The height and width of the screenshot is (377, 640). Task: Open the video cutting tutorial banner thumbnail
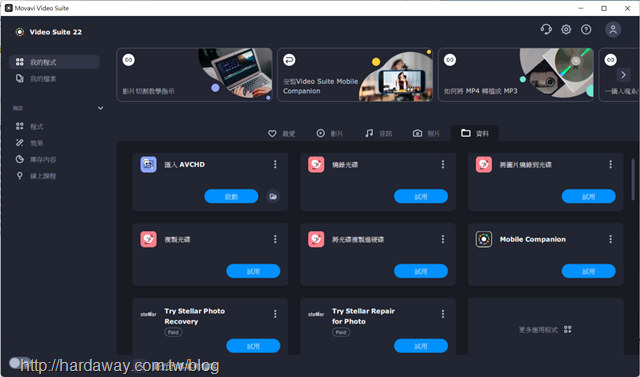pyautogui.click(x=235, y=73)
